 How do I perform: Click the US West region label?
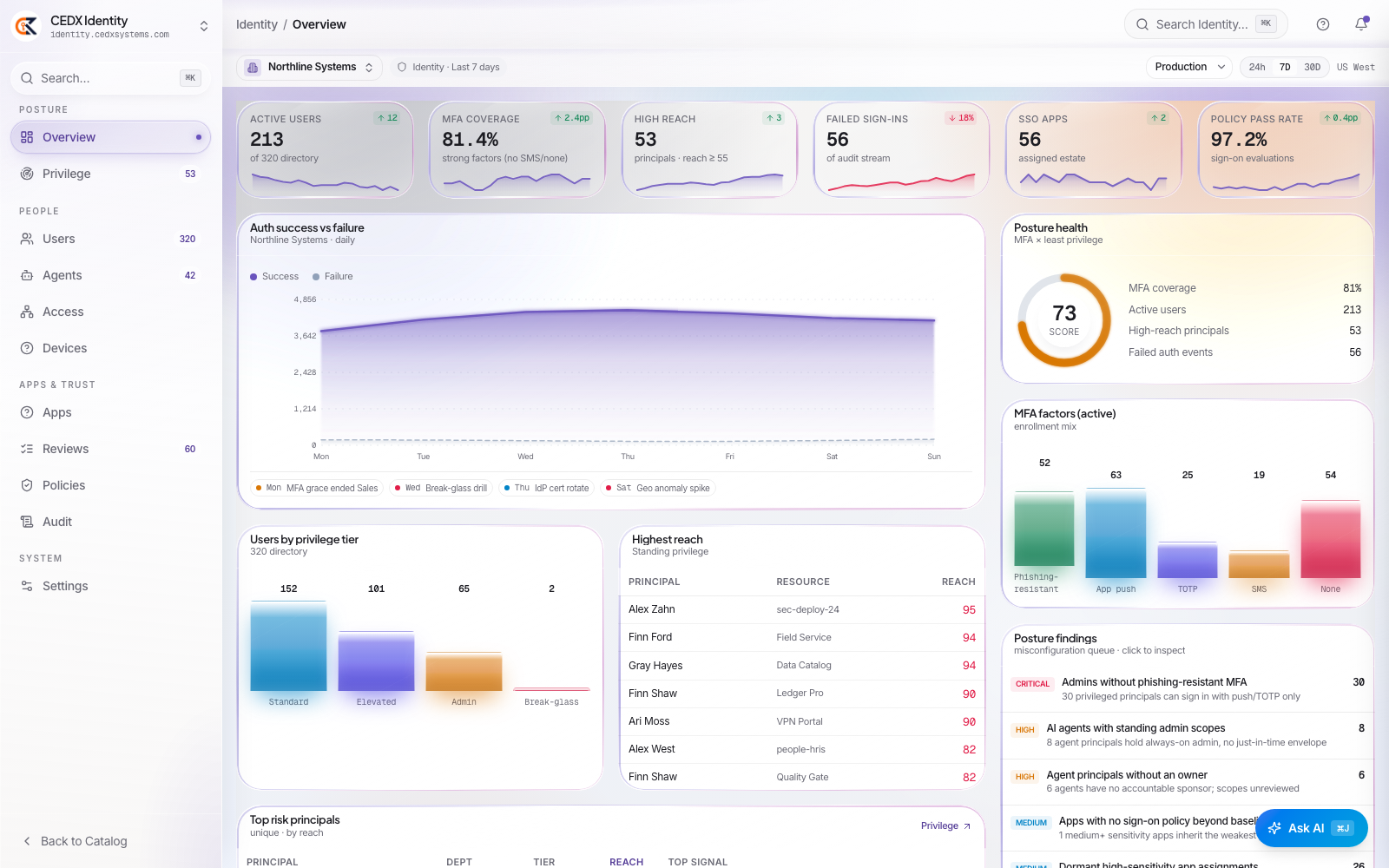1355,67
